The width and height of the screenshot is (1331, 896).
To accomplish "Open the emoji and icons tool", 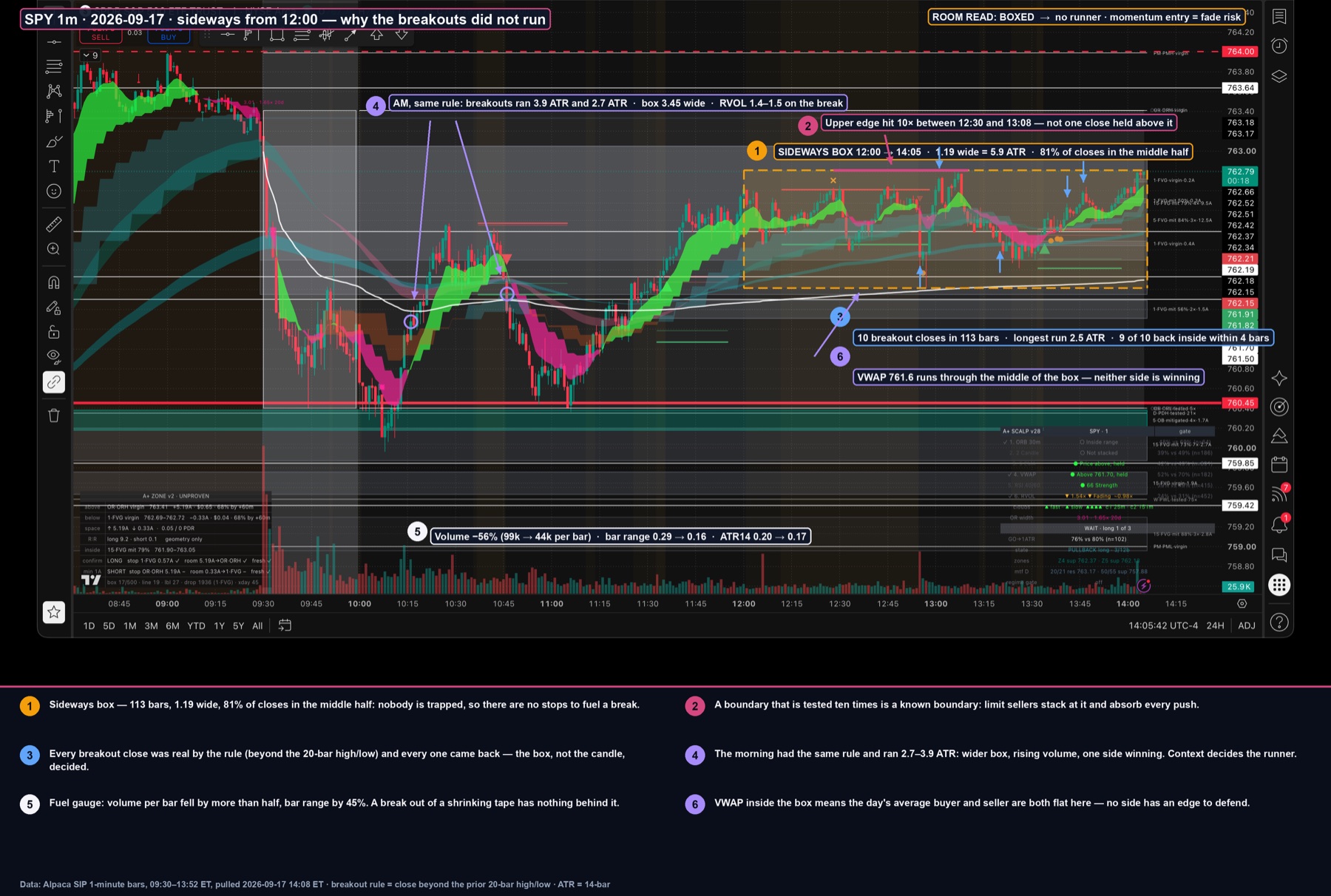I will tap(54, 191).
